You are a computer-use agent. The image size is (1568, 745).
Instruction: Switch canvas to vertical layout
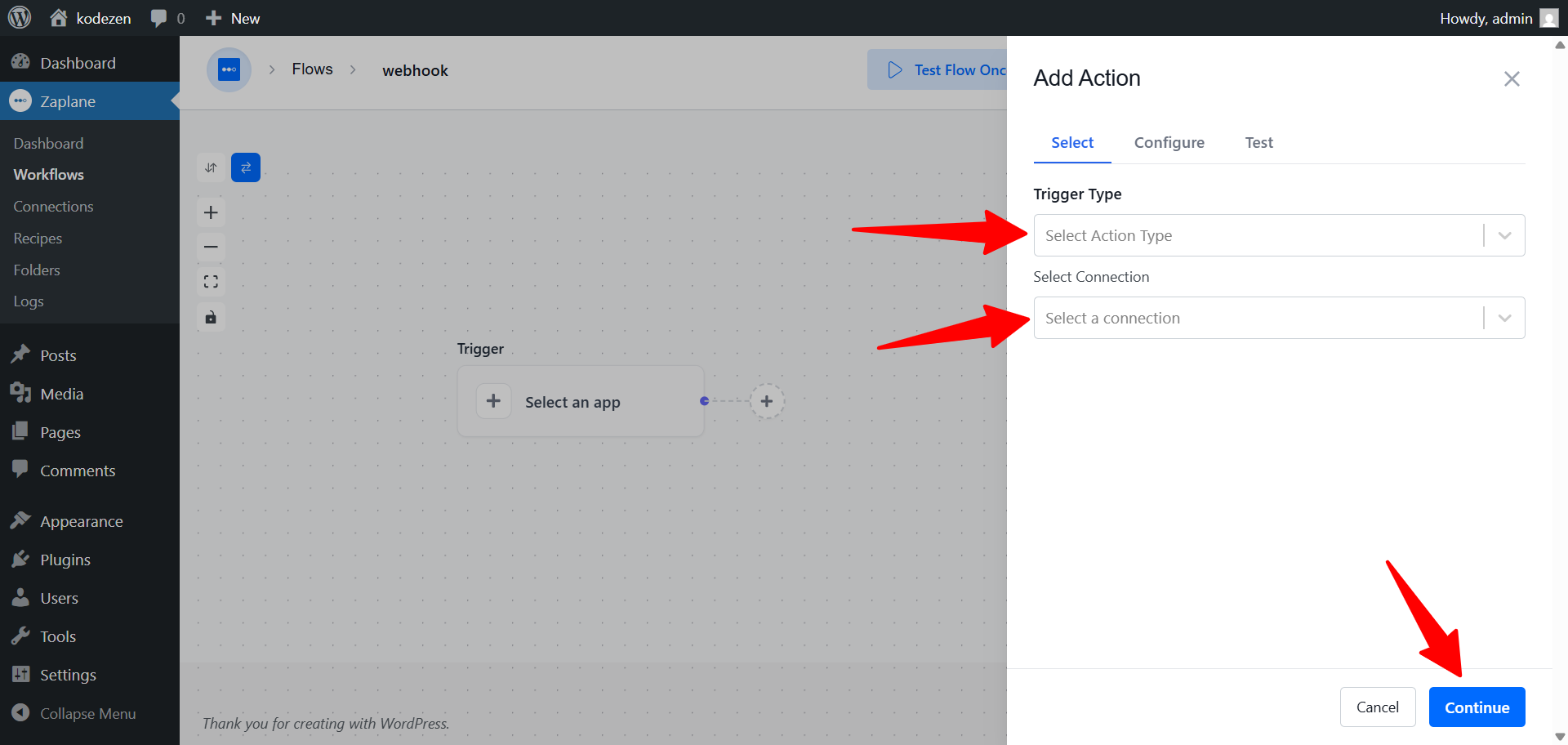tap(211, 167)
